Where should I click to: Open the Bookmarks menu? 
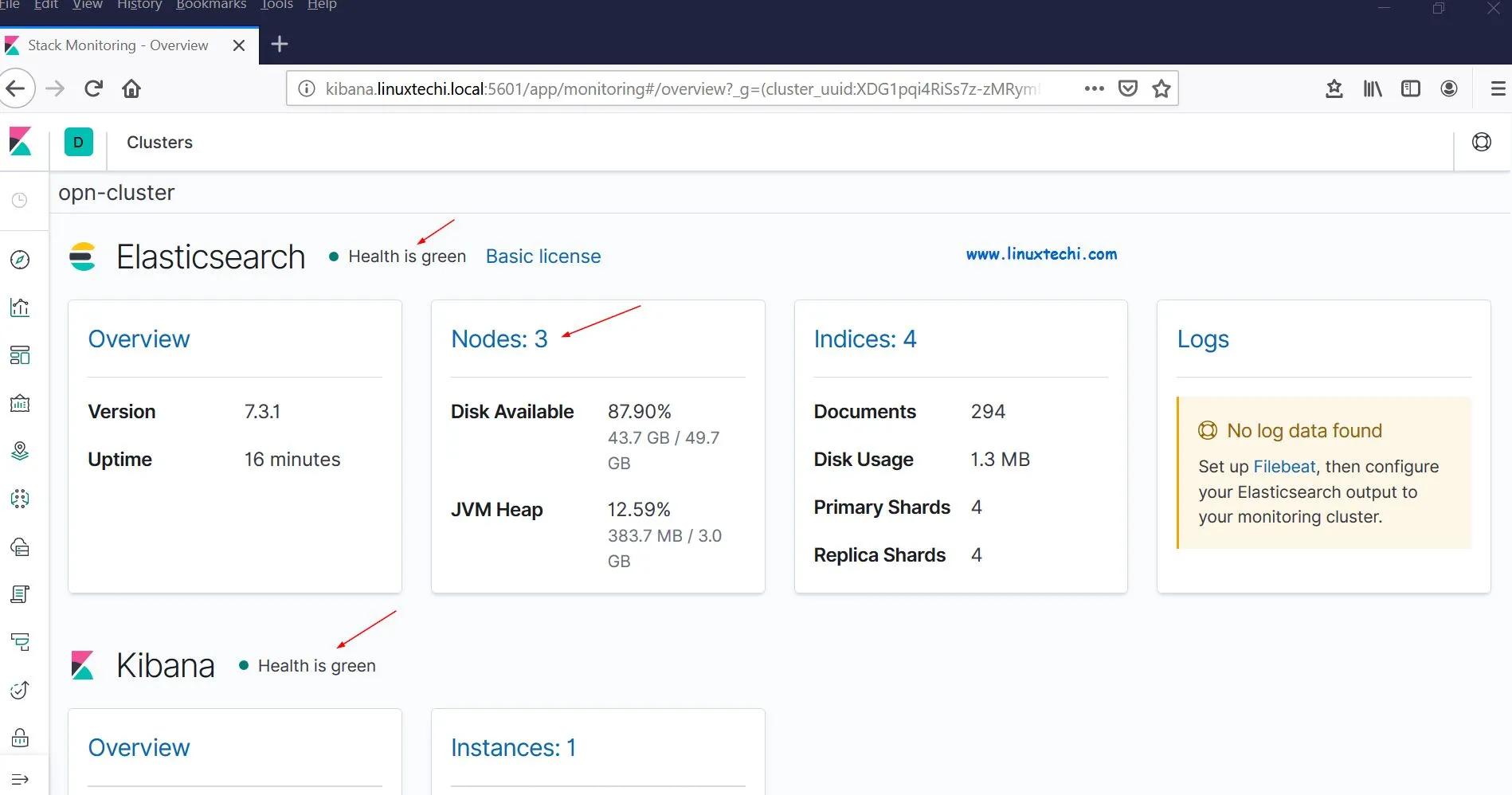pyautogui.click(x=210, y=5)
